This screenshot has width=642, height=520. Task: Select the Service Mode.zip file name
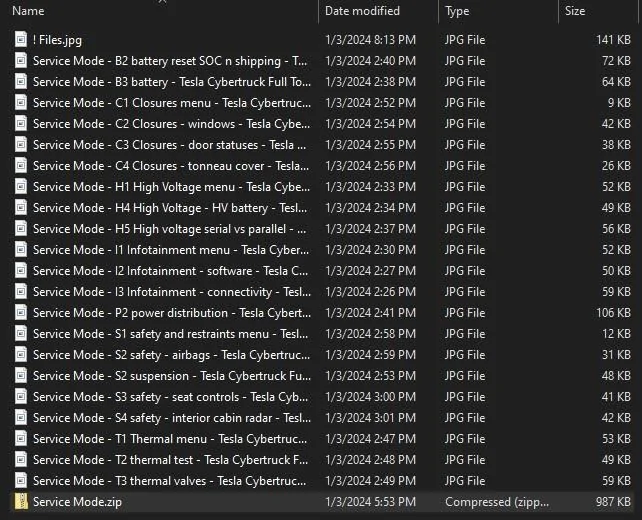(x=77, y=502)
